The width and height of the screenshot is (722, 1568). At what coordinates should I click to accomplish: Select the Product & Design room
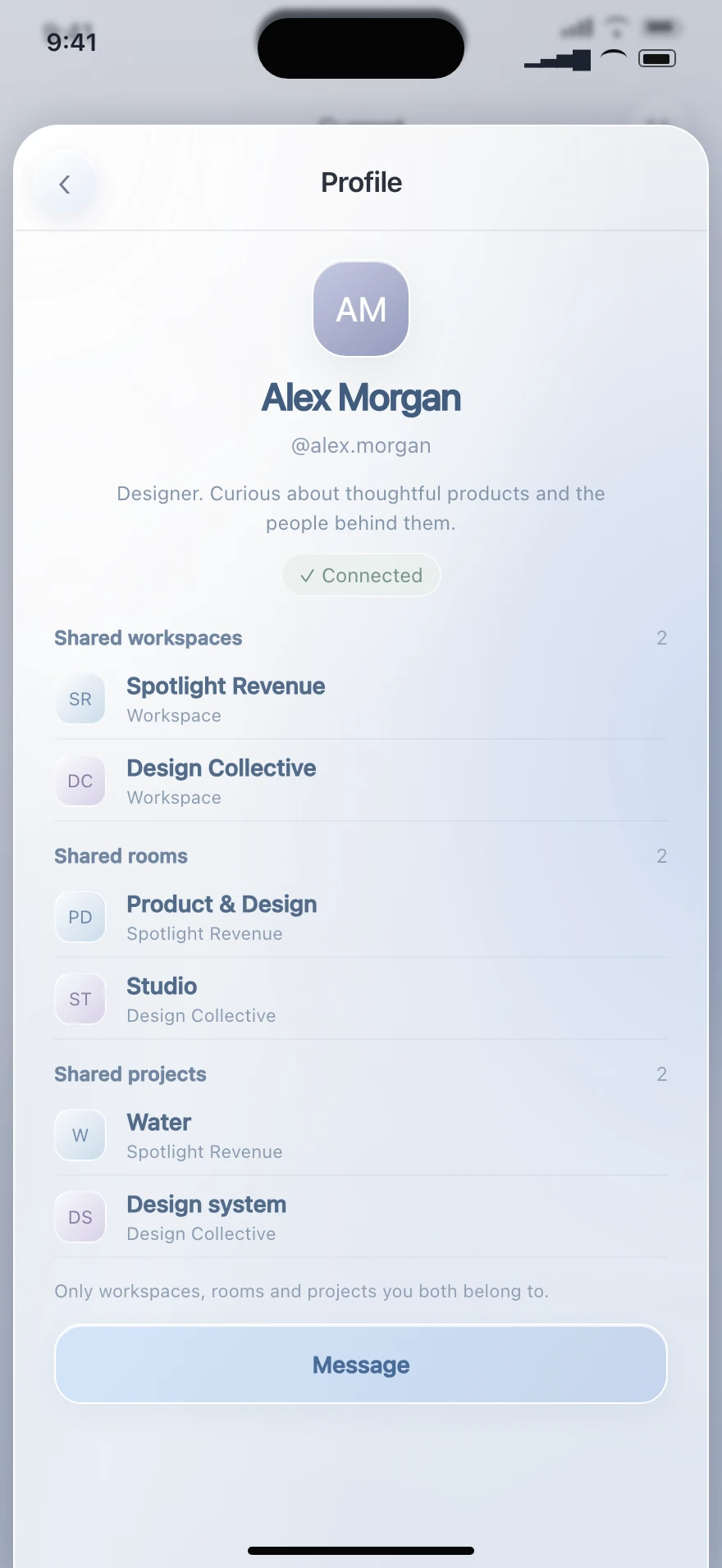click(x=361, y=917)
